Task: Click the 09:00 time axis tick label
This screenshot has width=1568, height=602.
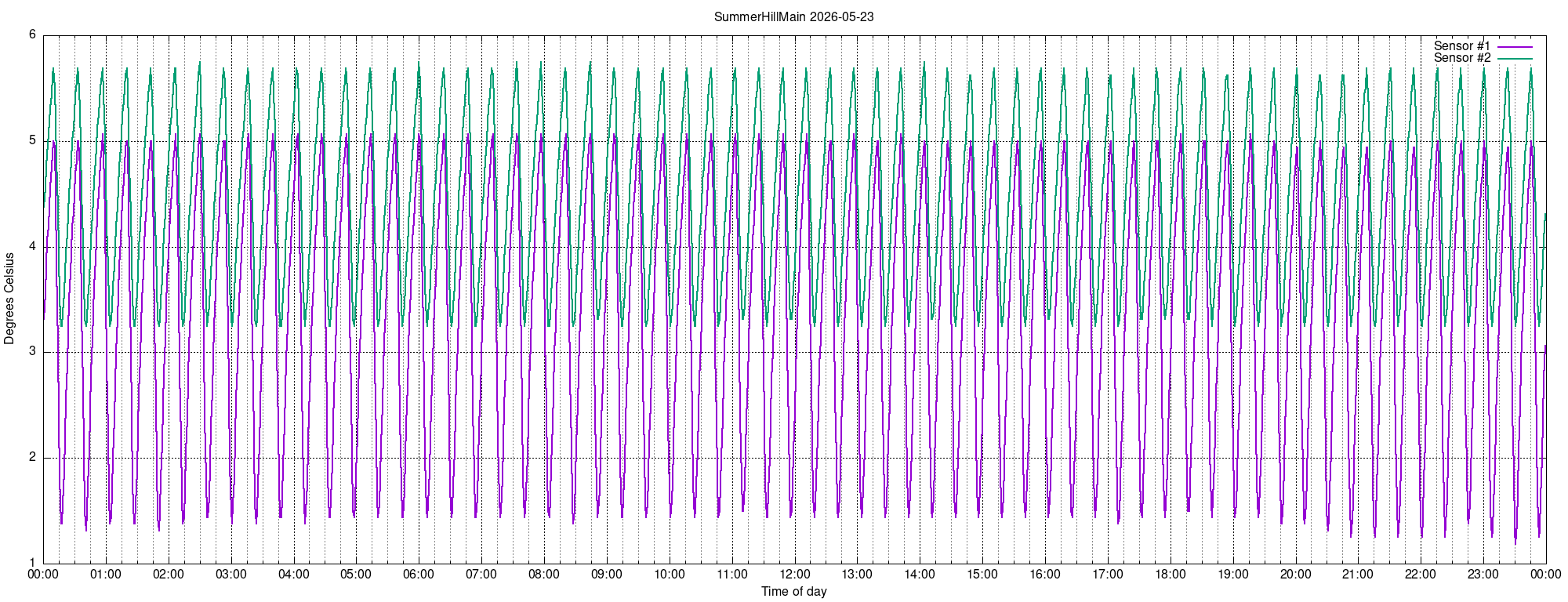Action: [x=607, y=575]
